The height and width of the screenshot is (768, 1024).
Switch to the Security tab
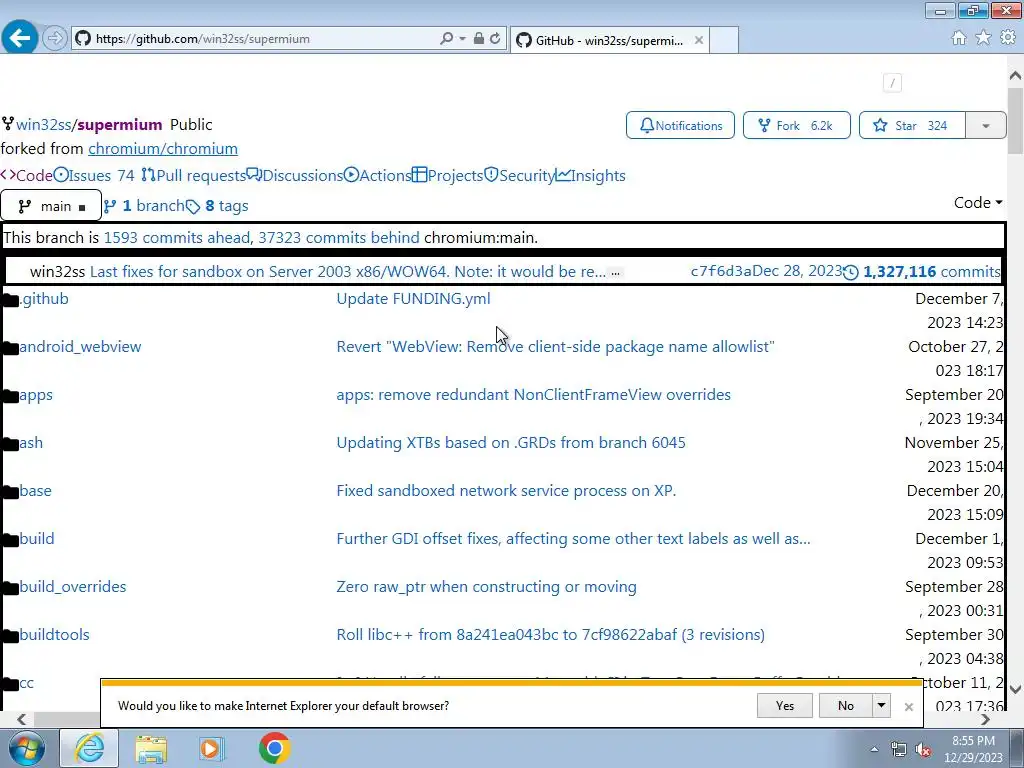point(519,176)
